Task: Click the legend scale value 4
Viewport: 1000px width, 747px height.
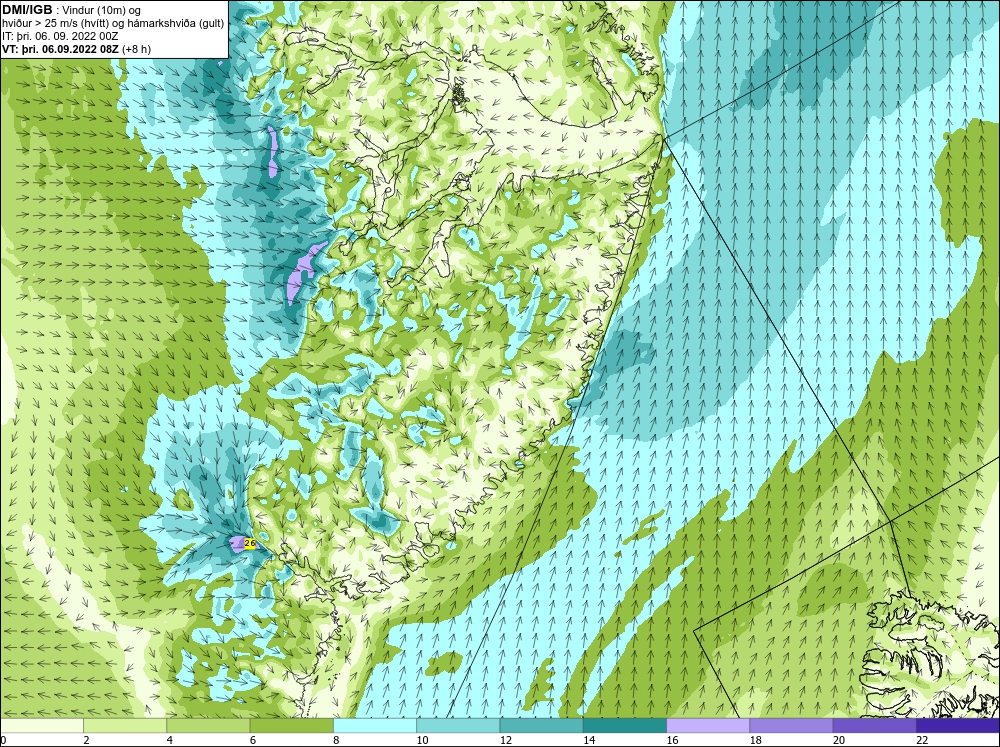Action: pos(170,740)
